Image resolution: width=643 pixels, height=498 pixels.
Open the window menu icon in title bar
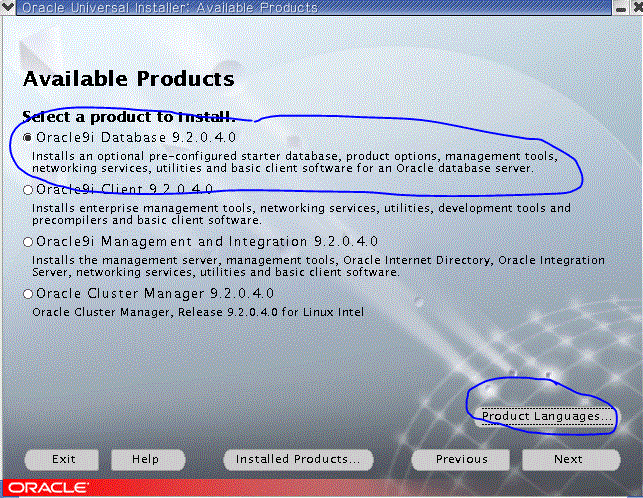click(8, 7)
